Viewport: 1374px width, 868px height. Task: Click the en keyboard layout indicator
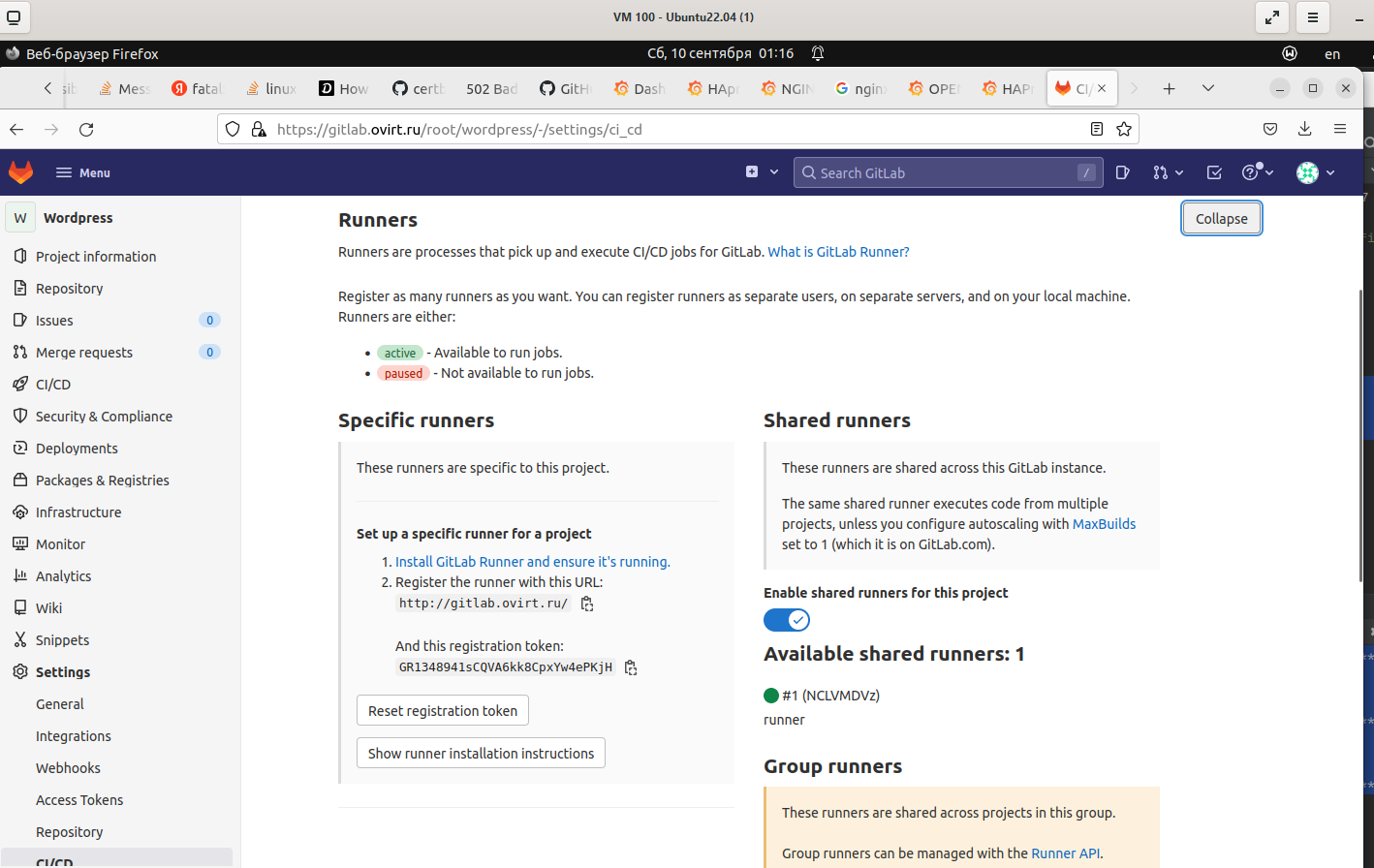pyautogui.click(x=1332, y=54)
